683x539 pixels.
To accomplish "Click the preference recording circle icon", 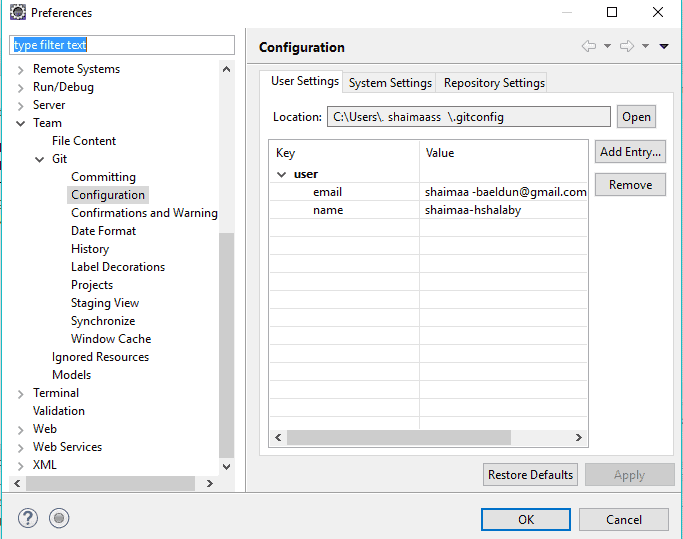I will pos(59,518).
